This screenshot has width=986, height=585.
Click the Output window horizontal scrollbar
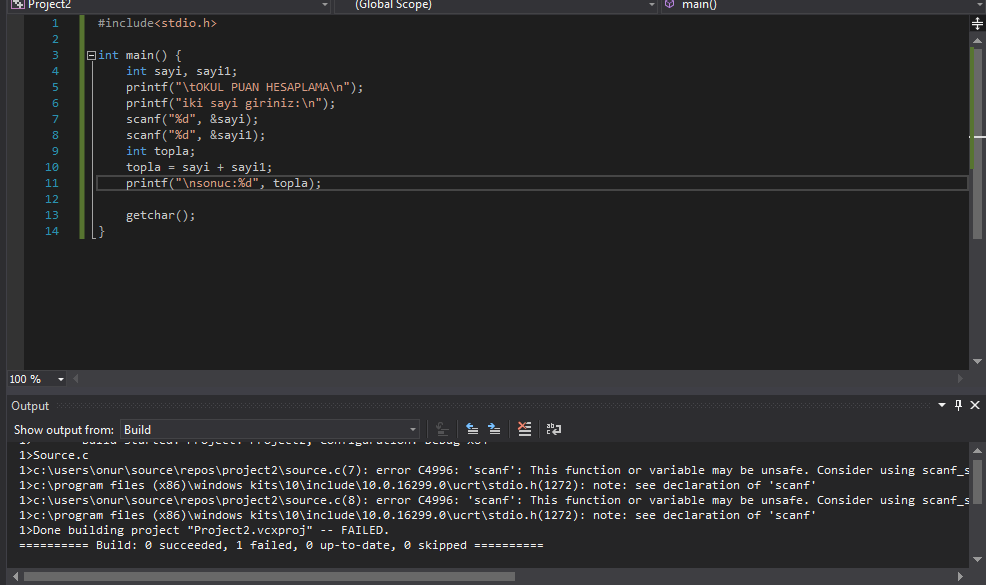tap(260, 576)
